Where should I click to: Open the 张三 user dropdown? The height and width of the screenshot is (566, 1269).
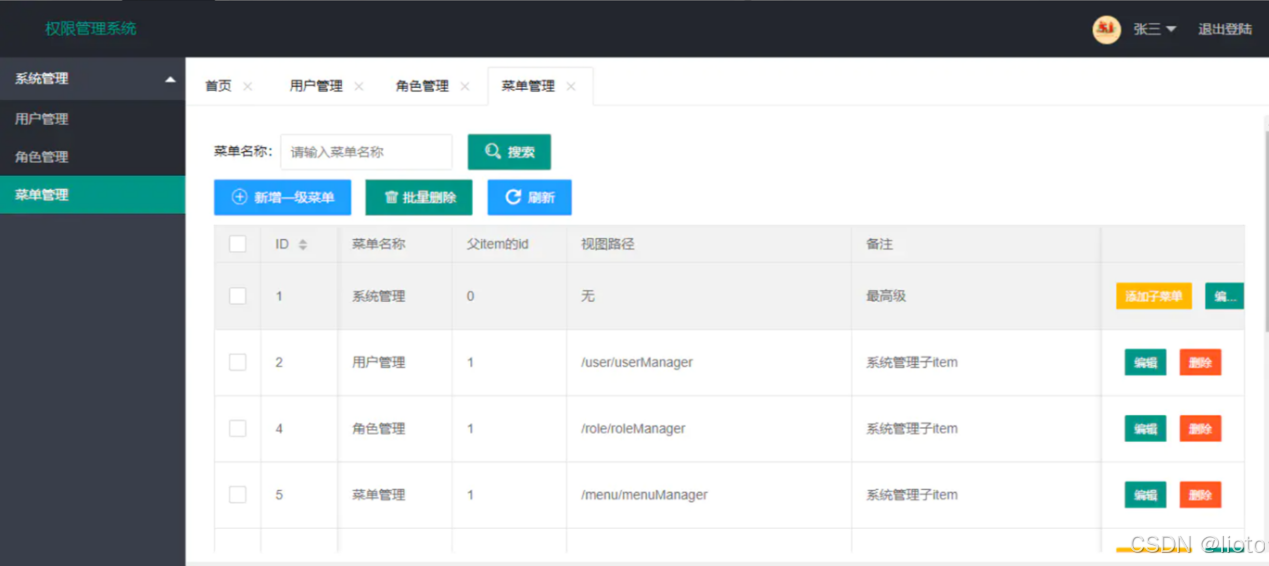1154,29
